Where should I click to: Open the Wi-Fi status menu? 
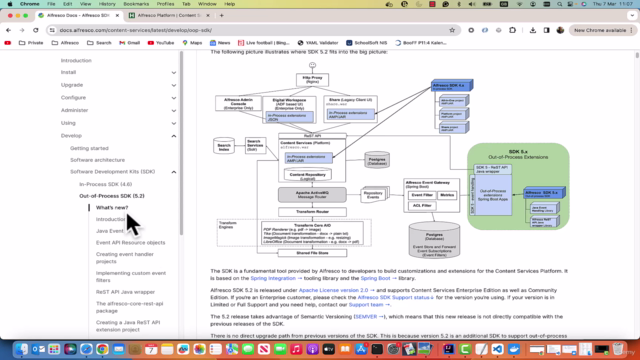(x=520, y=4)
